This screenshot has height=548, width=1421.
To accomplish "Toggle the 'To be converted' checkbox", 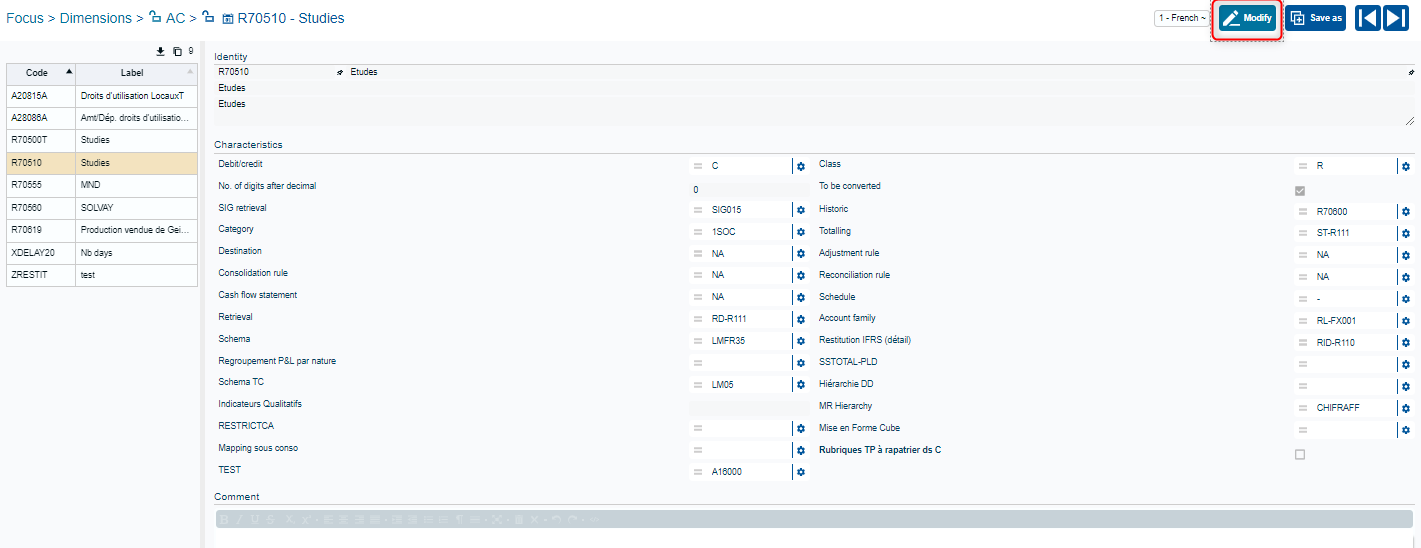I will click(x=1300, y=190).
